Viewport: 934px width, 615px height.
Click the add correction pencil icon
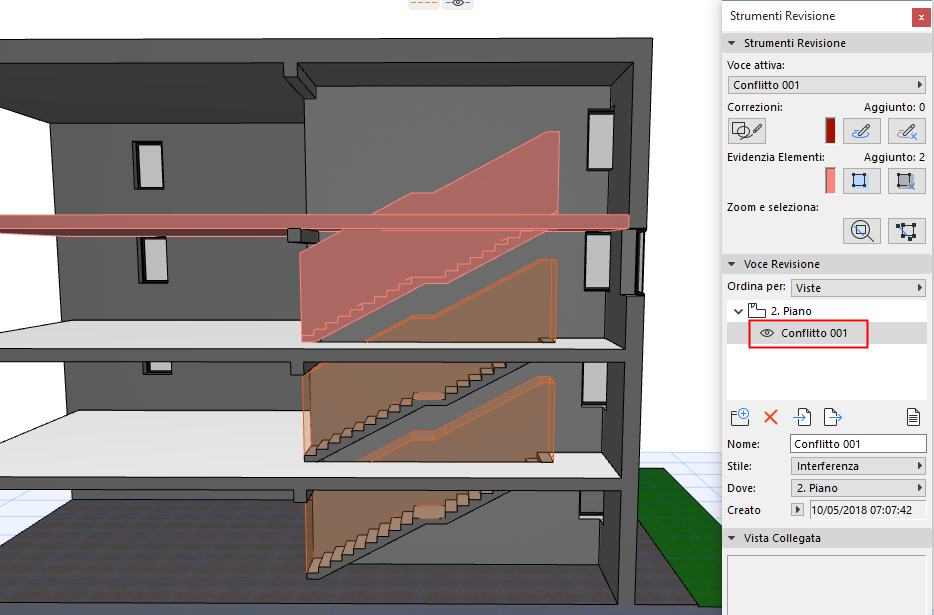coord(861,130)
